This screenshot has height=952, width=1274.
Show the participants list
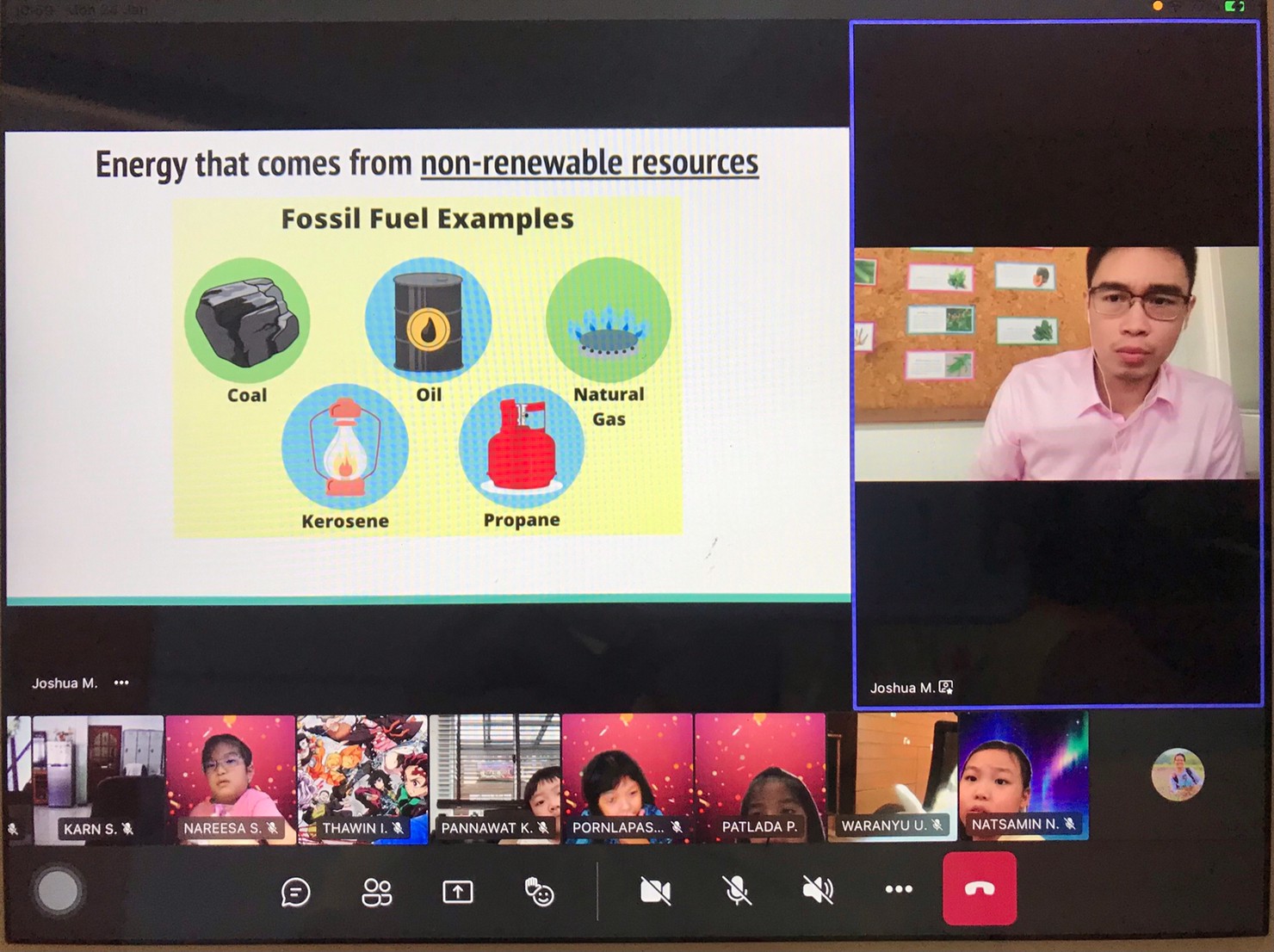[x=376, y=892]
